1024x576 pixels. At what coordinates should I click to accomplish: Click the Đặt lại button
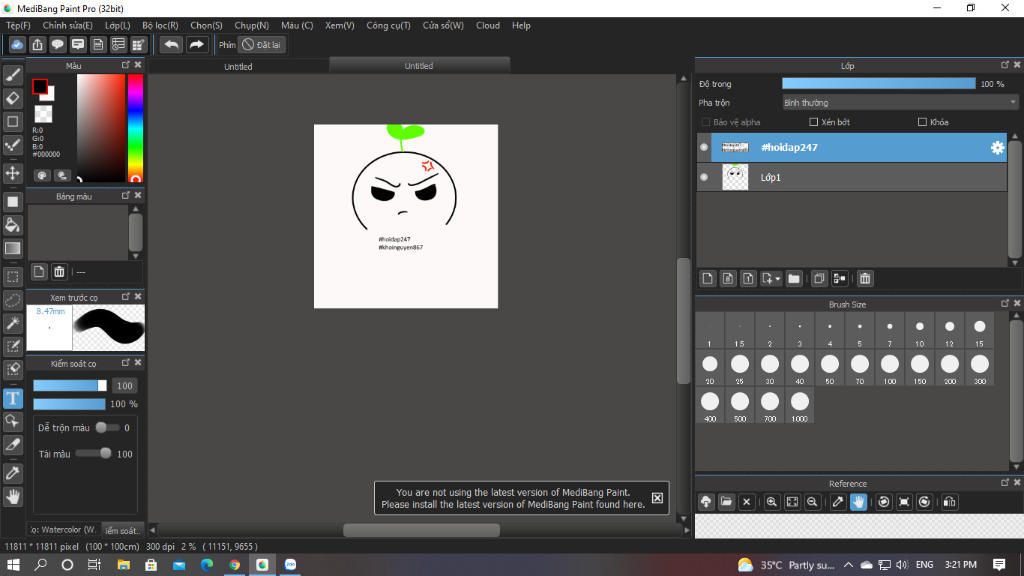(261, 44)
